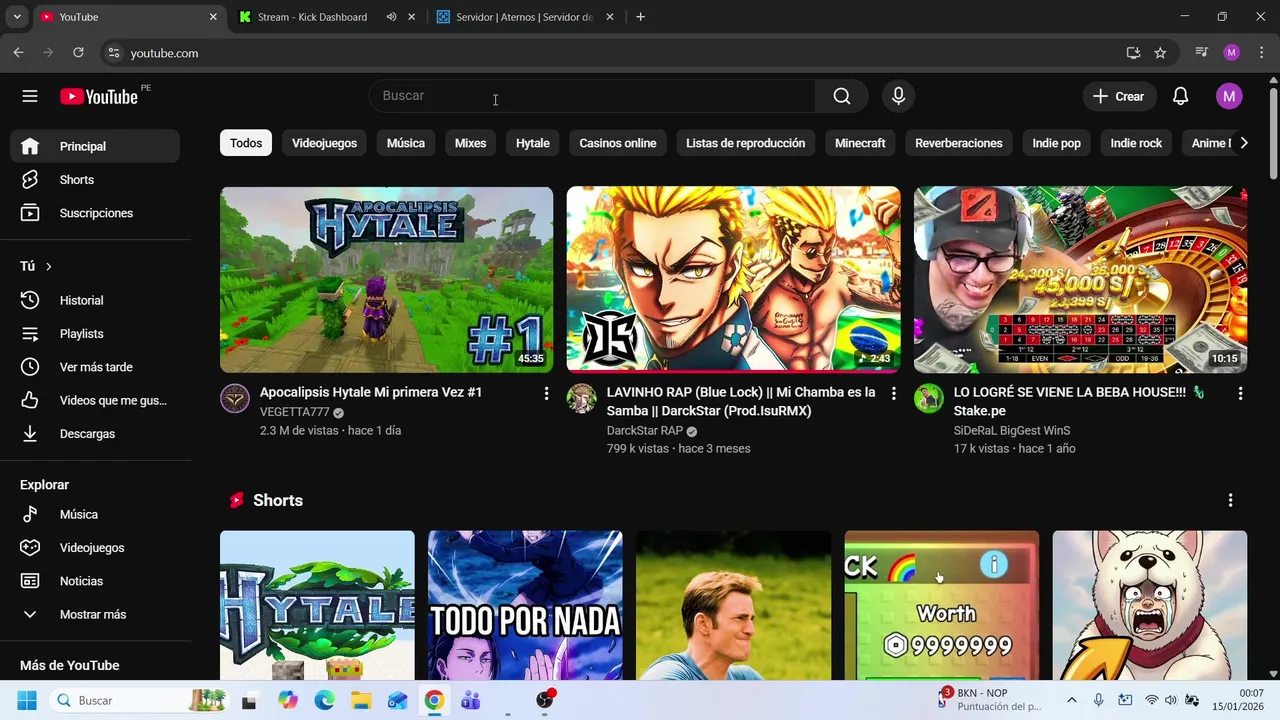Open Windows Start menu

(x=26, y=700)
